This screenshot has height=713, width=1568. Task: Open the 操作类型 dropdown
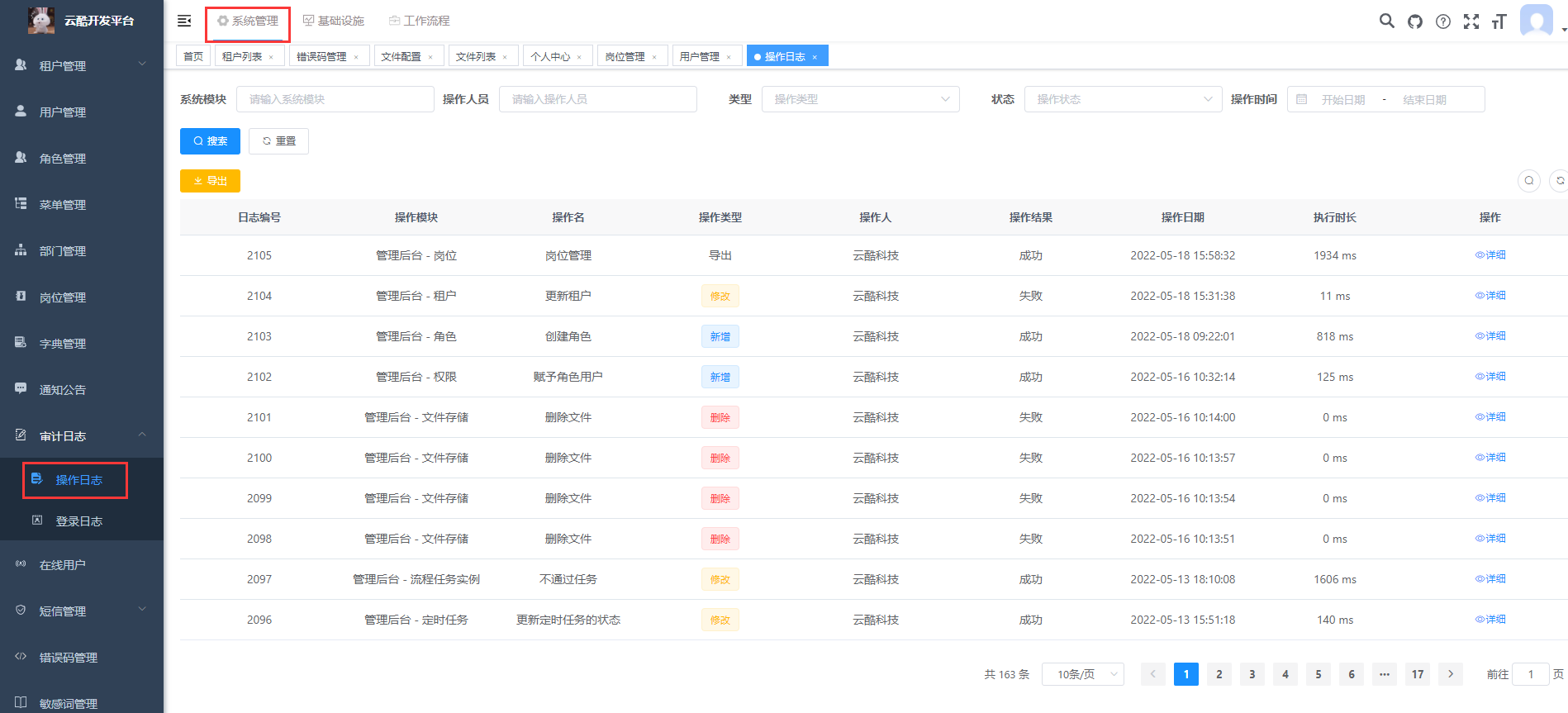(860, 99)
